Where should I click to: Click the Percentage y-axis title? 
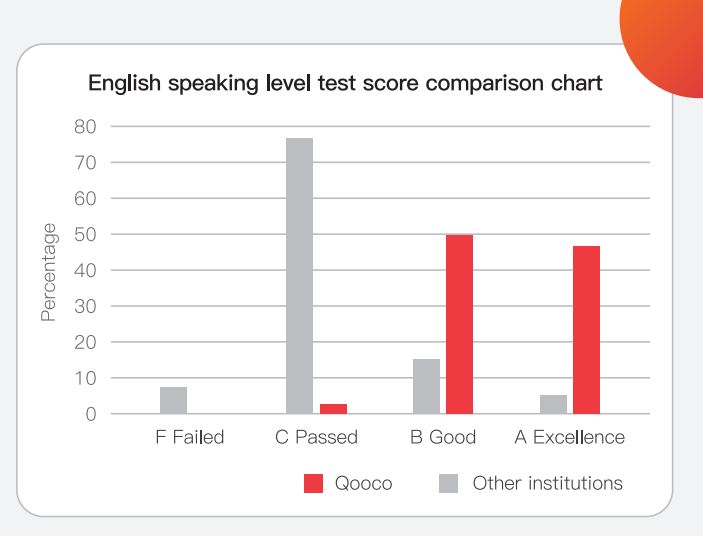(x=48, y=273)
